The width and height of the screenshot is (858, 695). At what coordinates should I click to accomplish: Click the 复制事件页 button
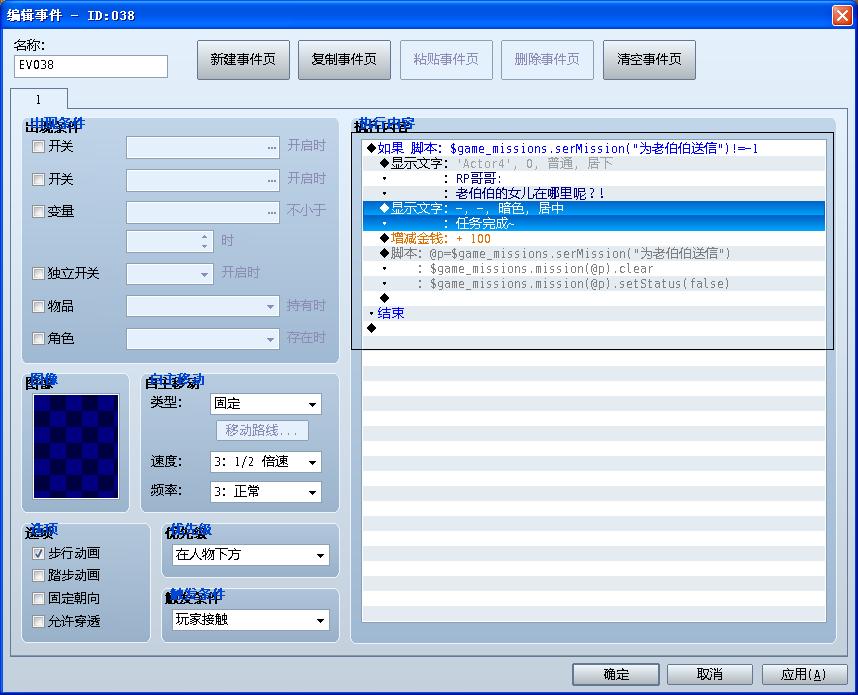point(344,60)
